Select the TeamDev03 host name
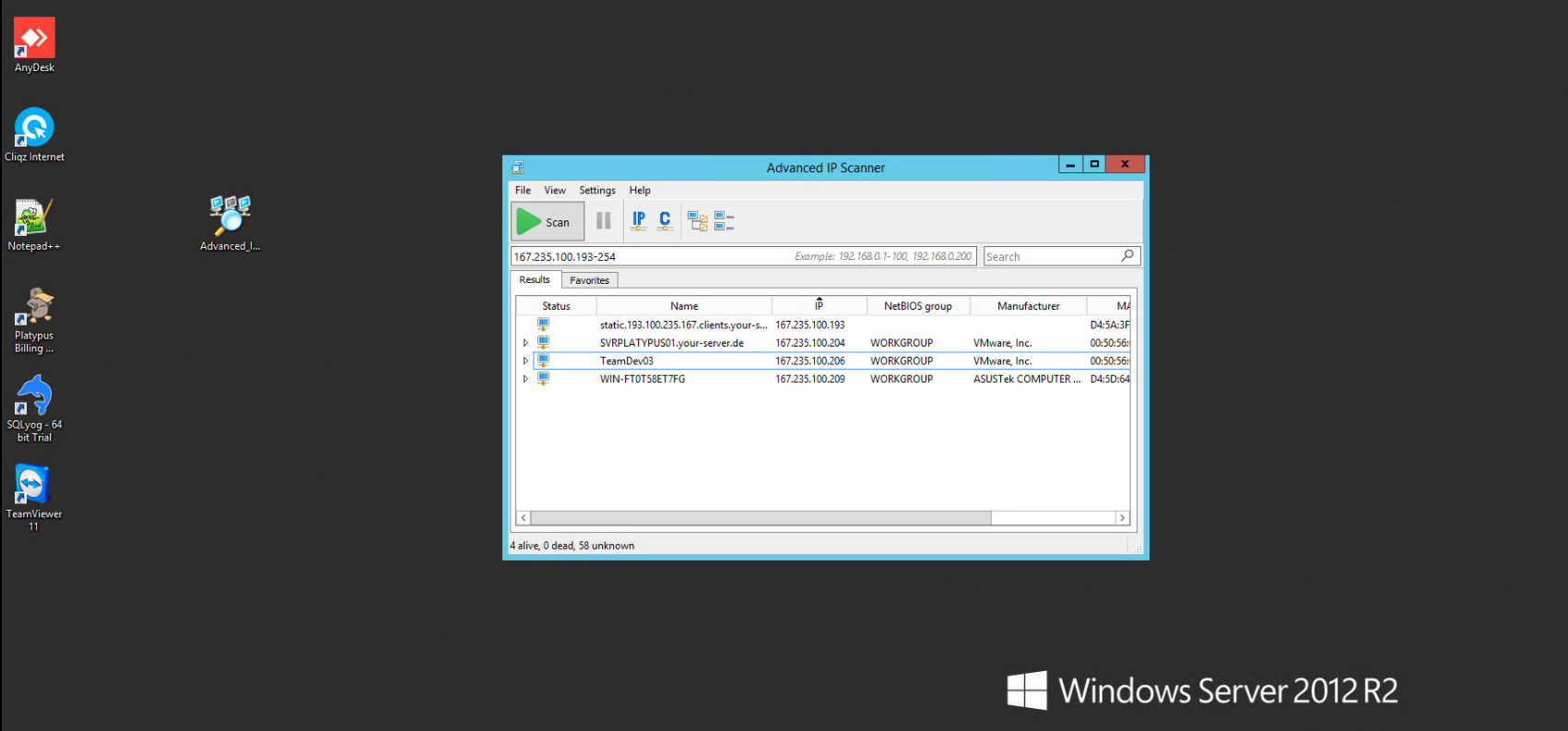This screenshot has width=1568, height=731. tap(627, 361)
